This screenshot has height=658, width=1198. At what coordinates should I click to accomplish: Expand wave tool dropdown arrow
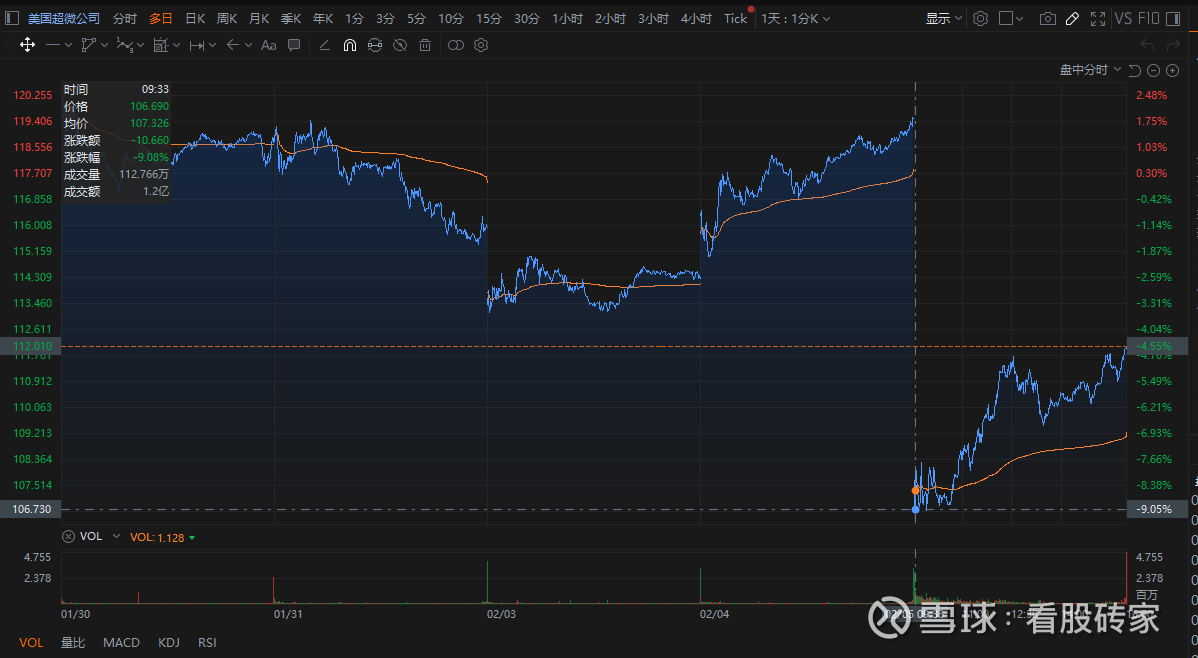[x=141, y=47]
